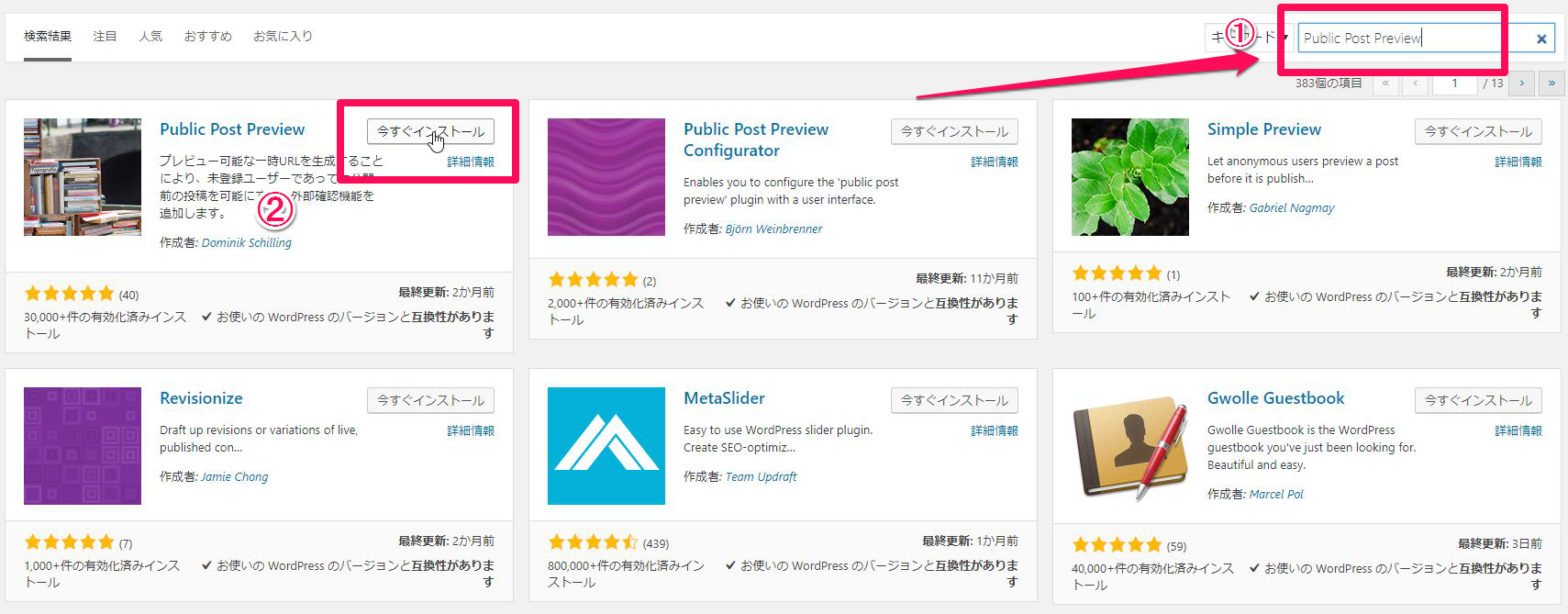Install Public Post Preview now

430,131
